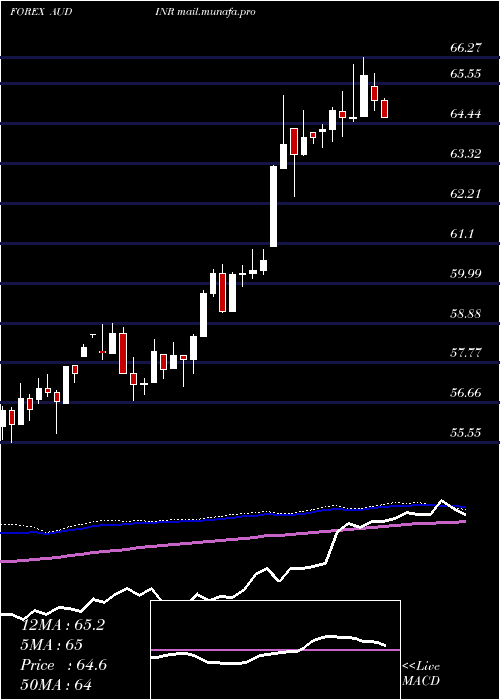Click the 62.21 price level label
This screenshot has width=500, height=700.
click(x=466, y=194)
